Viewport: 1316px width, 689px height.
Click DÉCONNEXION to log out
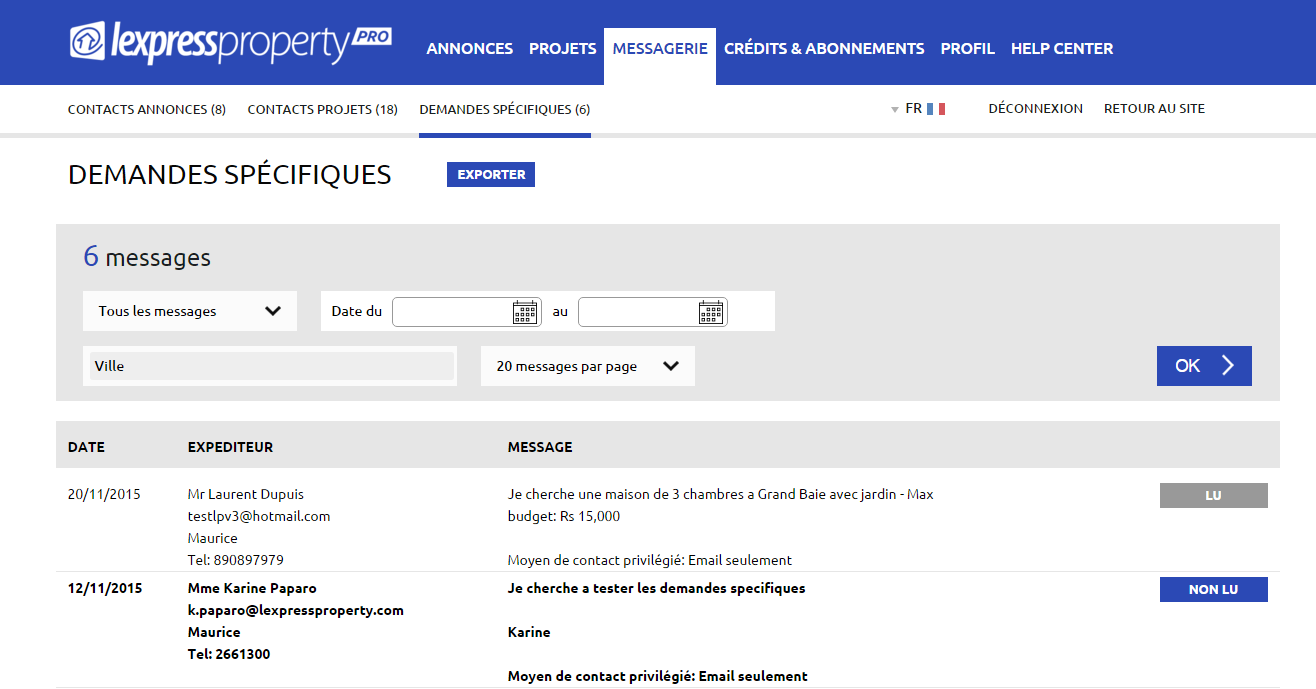pos(1035,109)
